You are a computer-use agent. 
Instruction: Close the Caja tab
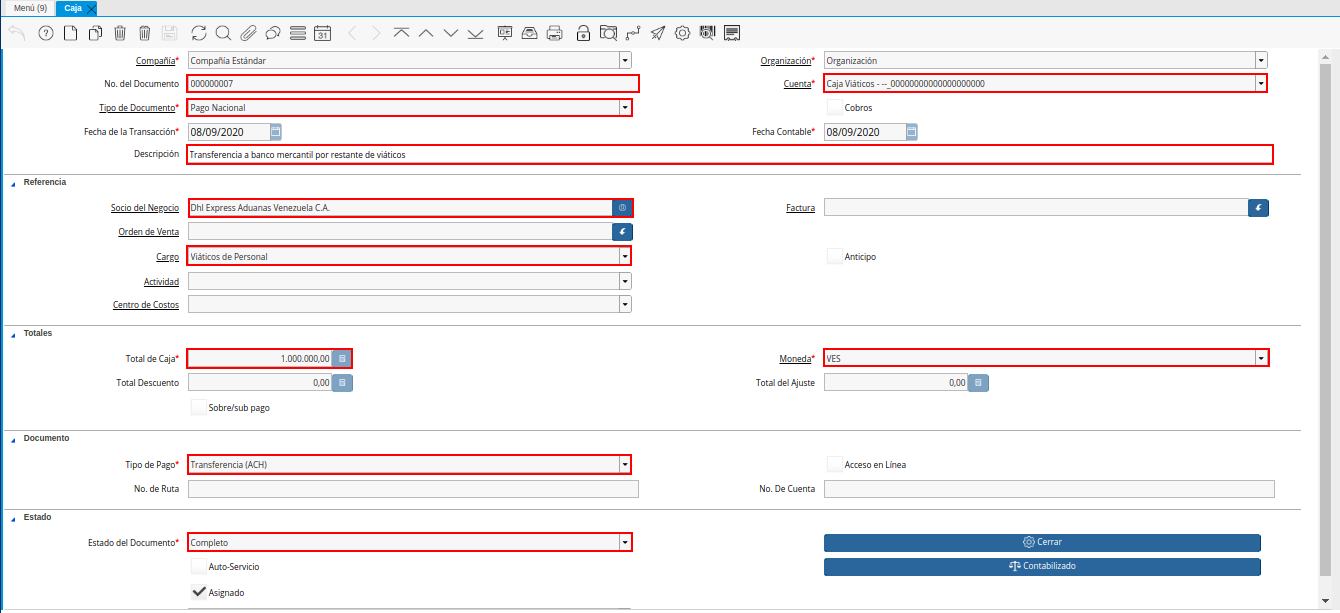(x=91, y=9)
